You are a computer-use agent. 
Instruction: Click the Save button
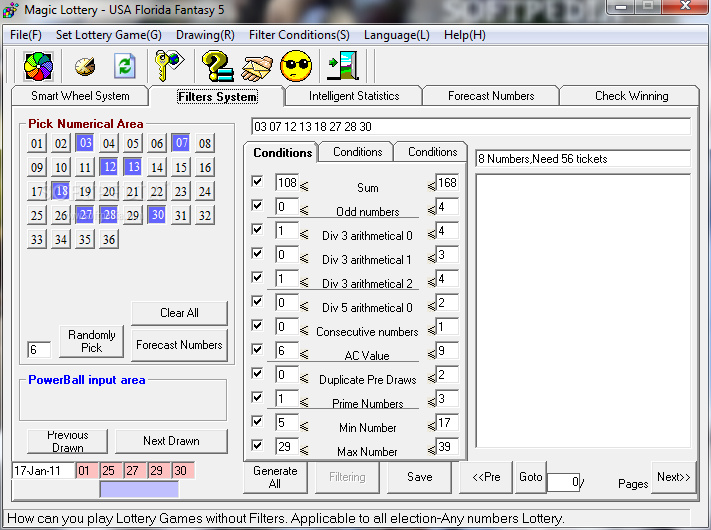pos(419,477)
